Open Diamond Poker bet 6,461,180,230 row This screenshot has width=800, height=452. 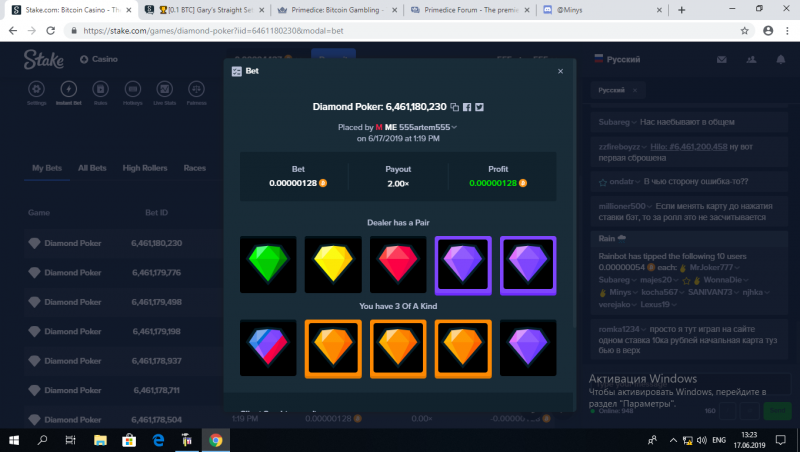[123, 243]
